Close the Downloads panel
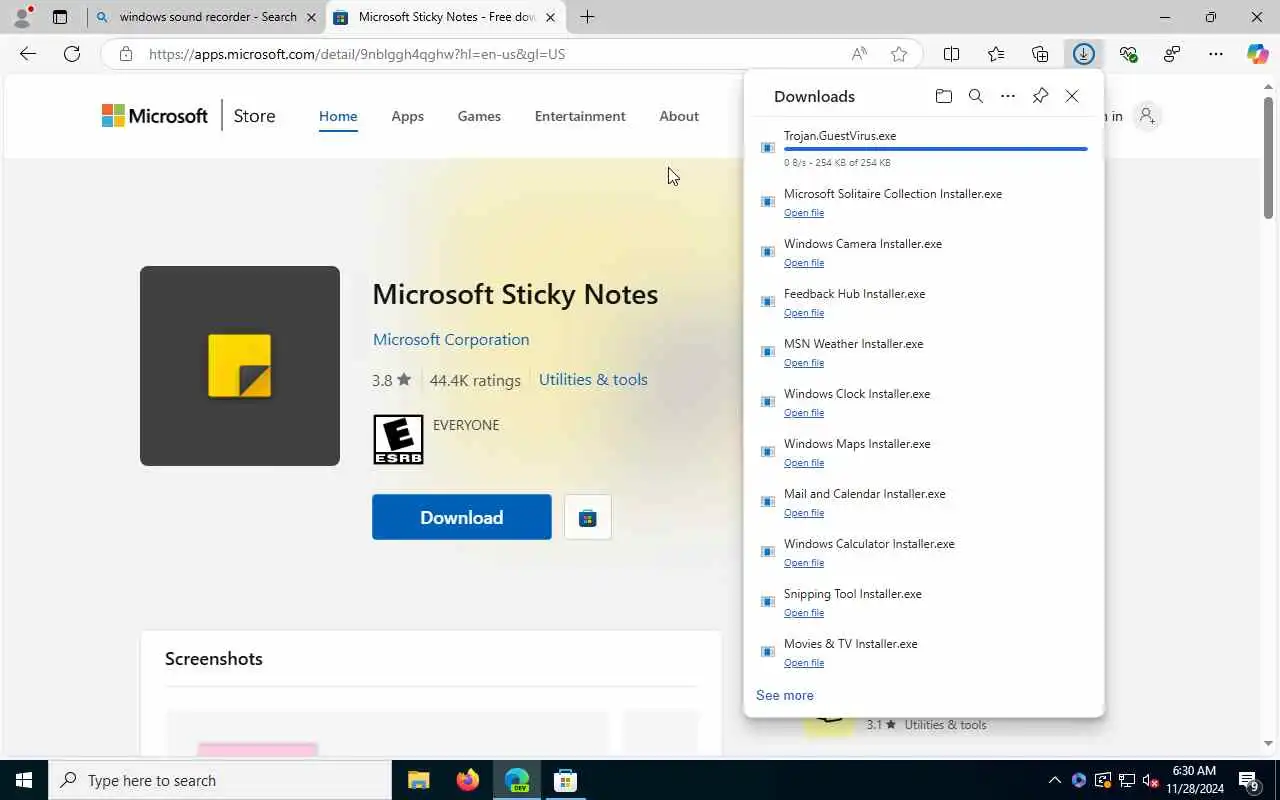The height and width of the screenshot is (800, 1280). [1072, 96]
